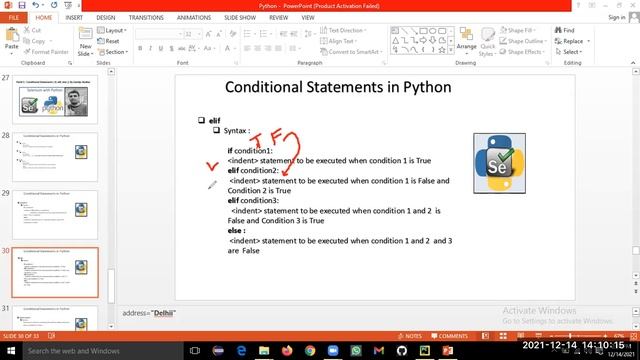
Task: Open Firefox from the taskbar
Action: pyautogui.click(x=287, y=351)
